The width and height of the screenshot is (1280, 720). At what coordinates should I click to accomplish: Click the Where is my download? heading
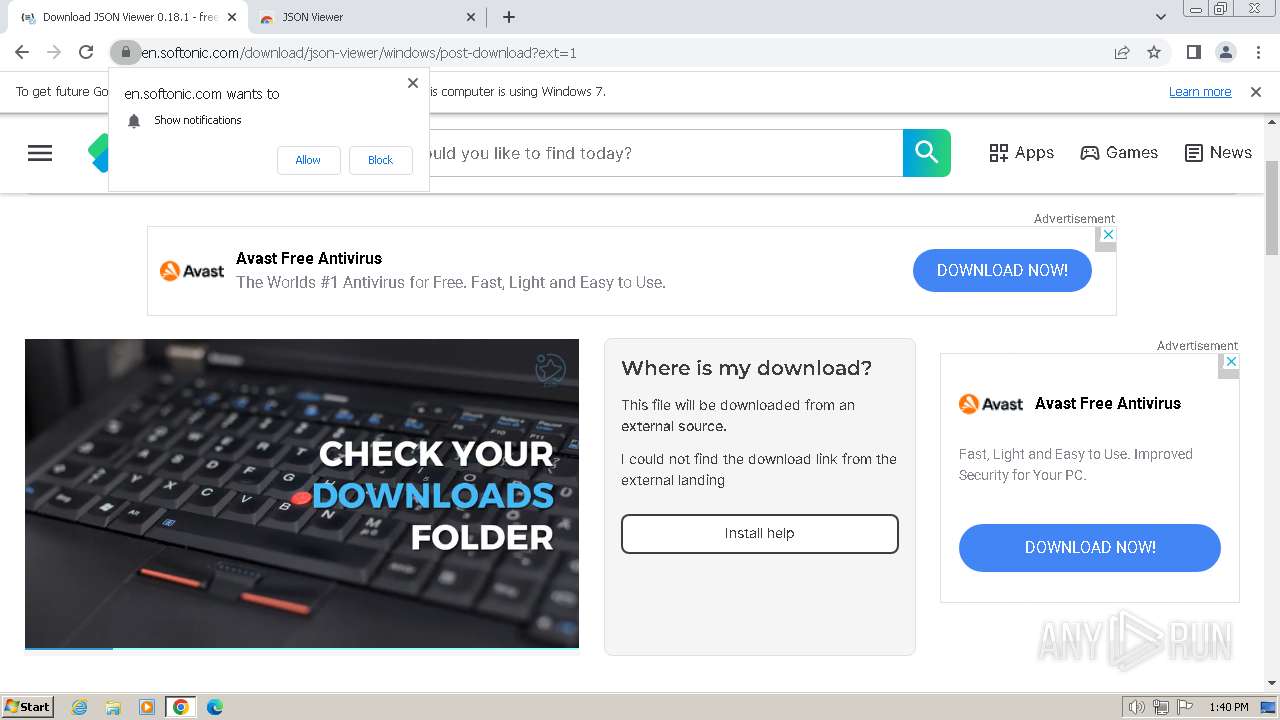tap(747, 368)
